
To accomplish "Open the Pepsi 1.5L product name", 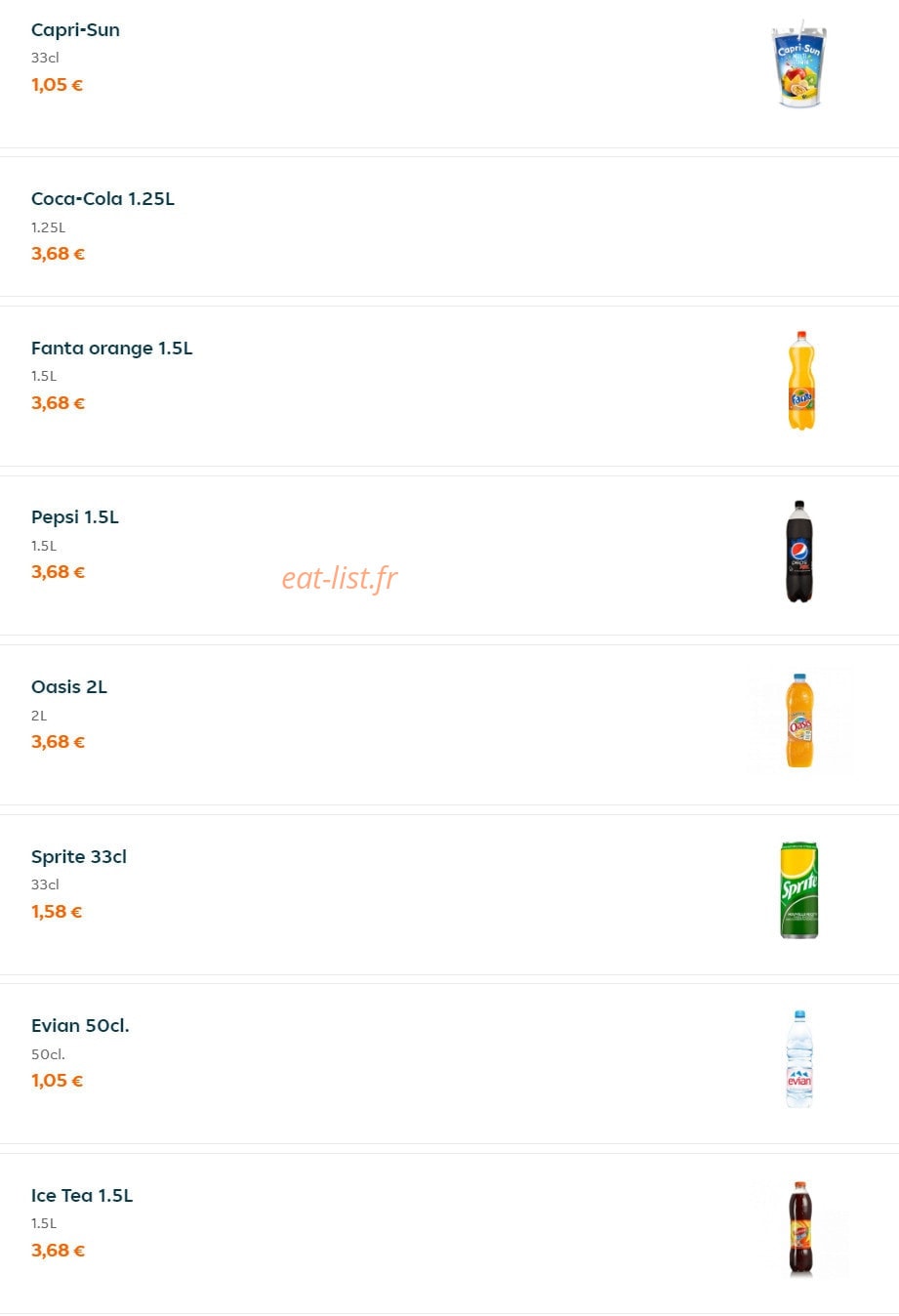I will pyautogui.click(x=75, y=517).
